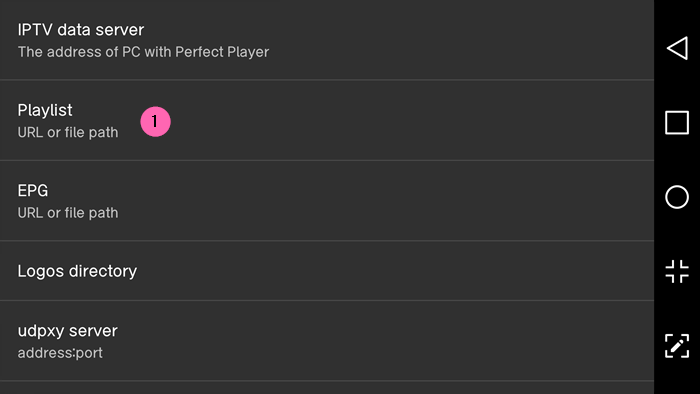Image resolution: width=700 pixels, height=394 pixels.
Task: Select the udpxy server setting
Action: (x=327, y=341)
